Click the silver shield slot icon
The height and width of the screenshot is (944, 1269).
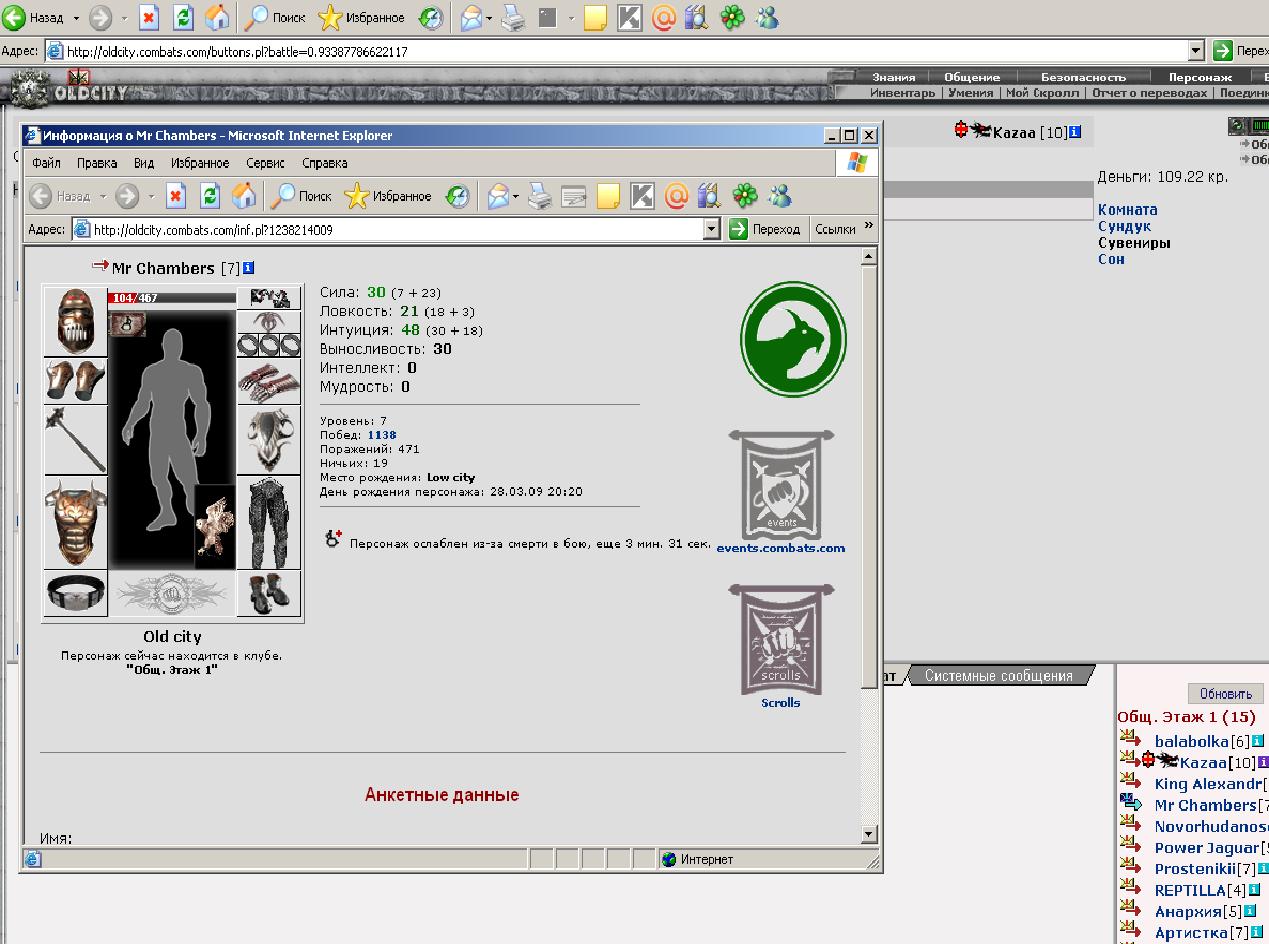click(269, 439)
